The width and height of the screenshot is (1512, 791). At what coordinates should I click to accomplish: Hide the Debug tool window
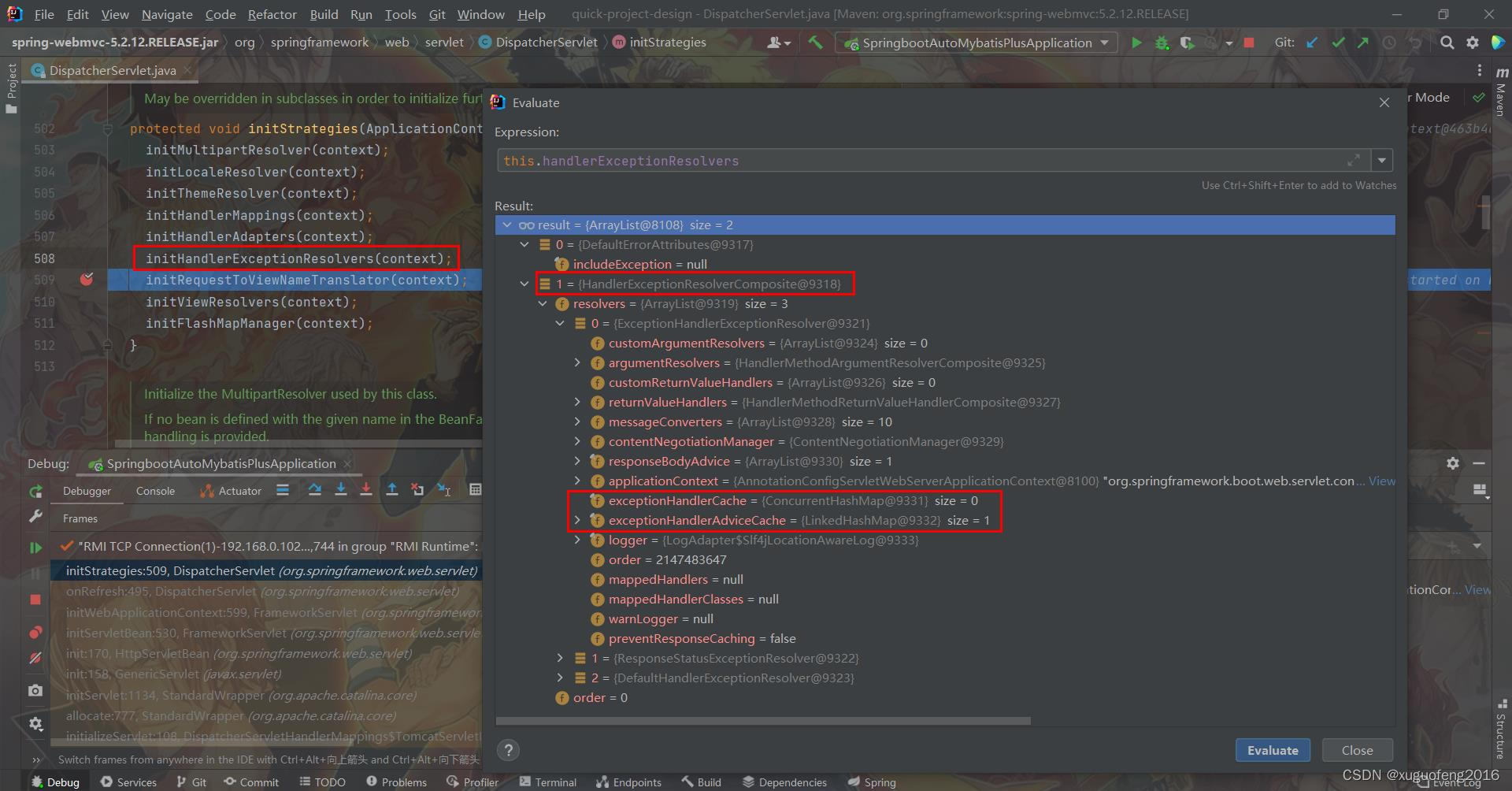tap(1479, 463)
